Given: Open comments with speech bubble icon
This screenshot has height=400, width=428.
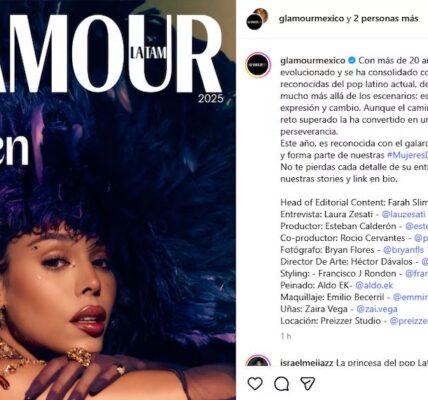Looking at the screenshot, I should click(x=281, y=384).
